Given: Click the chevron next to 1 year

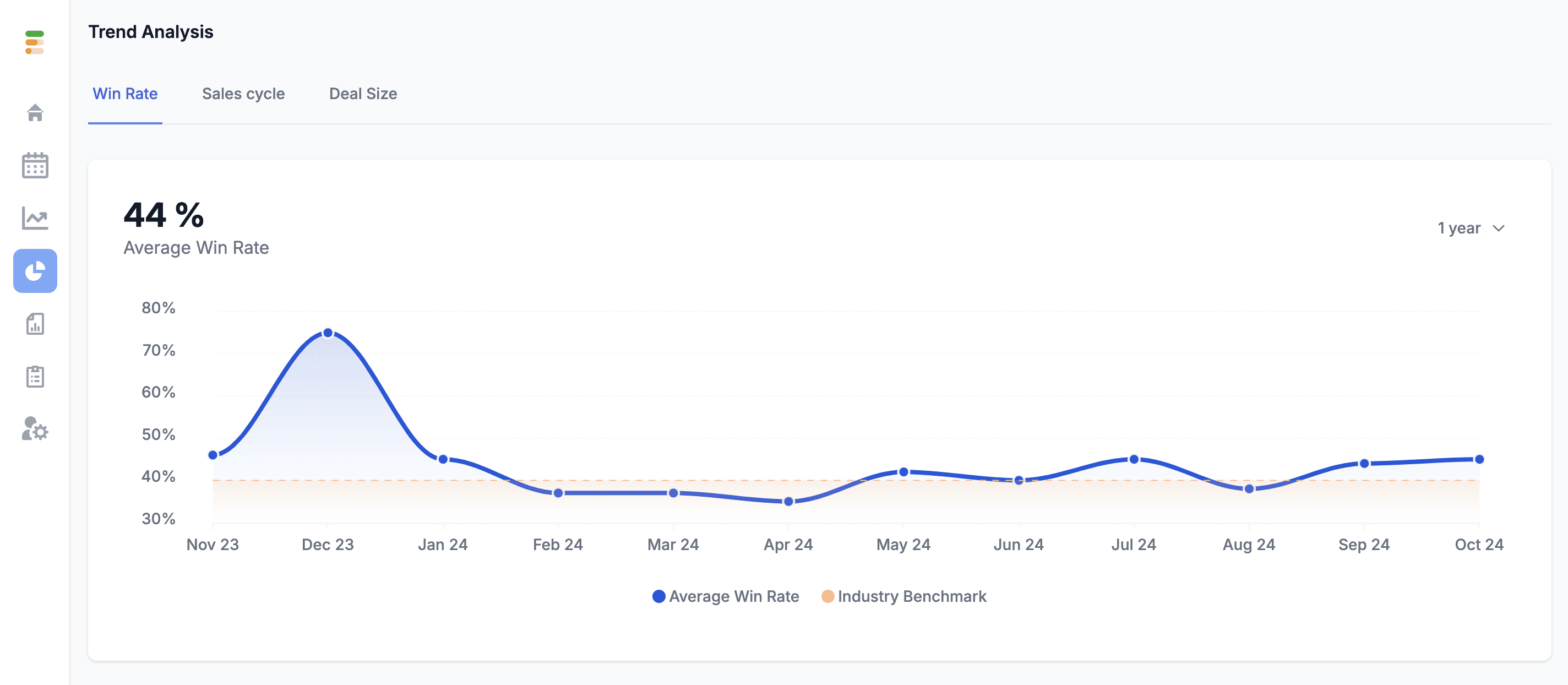Looking at the screenshot, I should coord(1499,229).
